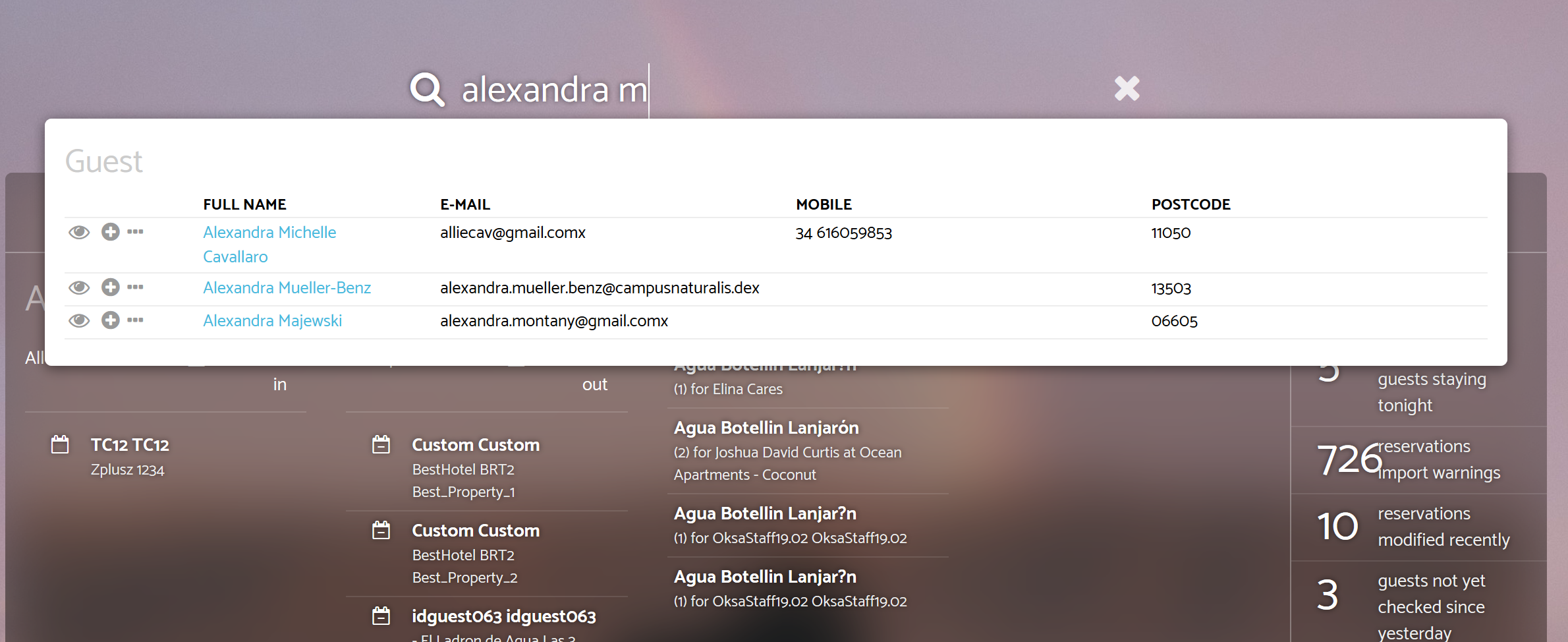
Task: Click calendar icon beside Best_Property_2 Custom Custom
Action: click(x=381, y=530)
